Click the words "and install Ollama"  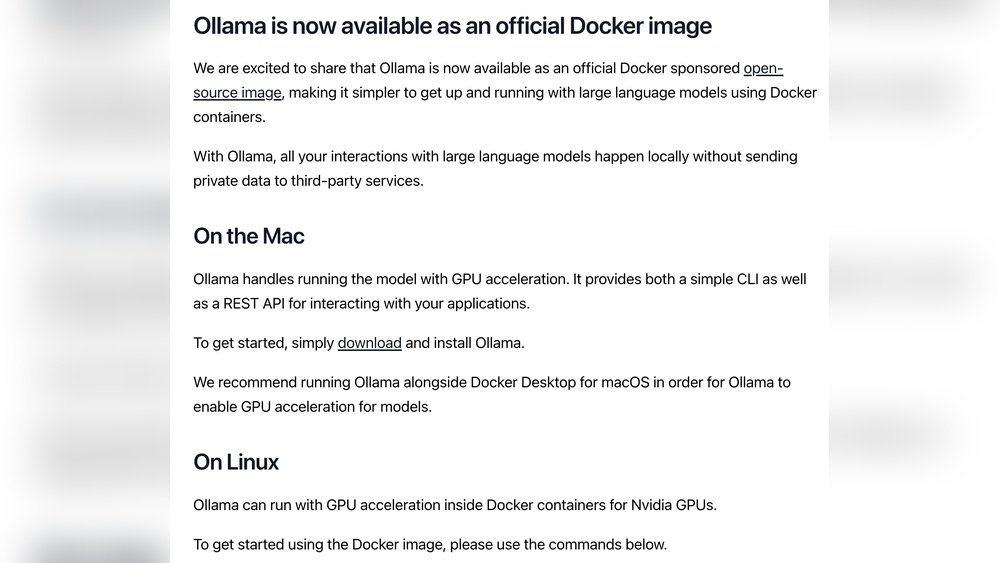tap(465, 343)
